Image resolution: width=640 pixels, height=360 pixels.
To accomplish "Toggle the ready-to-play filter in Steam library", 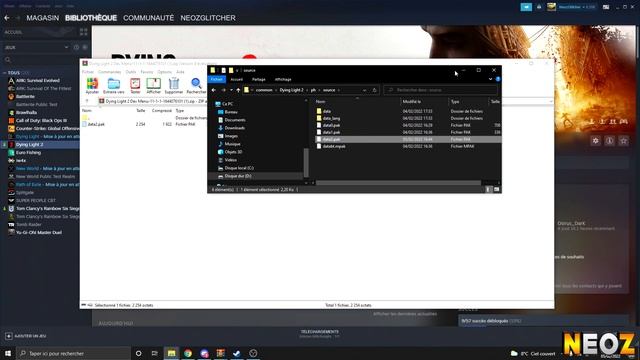I will (85, 47).
